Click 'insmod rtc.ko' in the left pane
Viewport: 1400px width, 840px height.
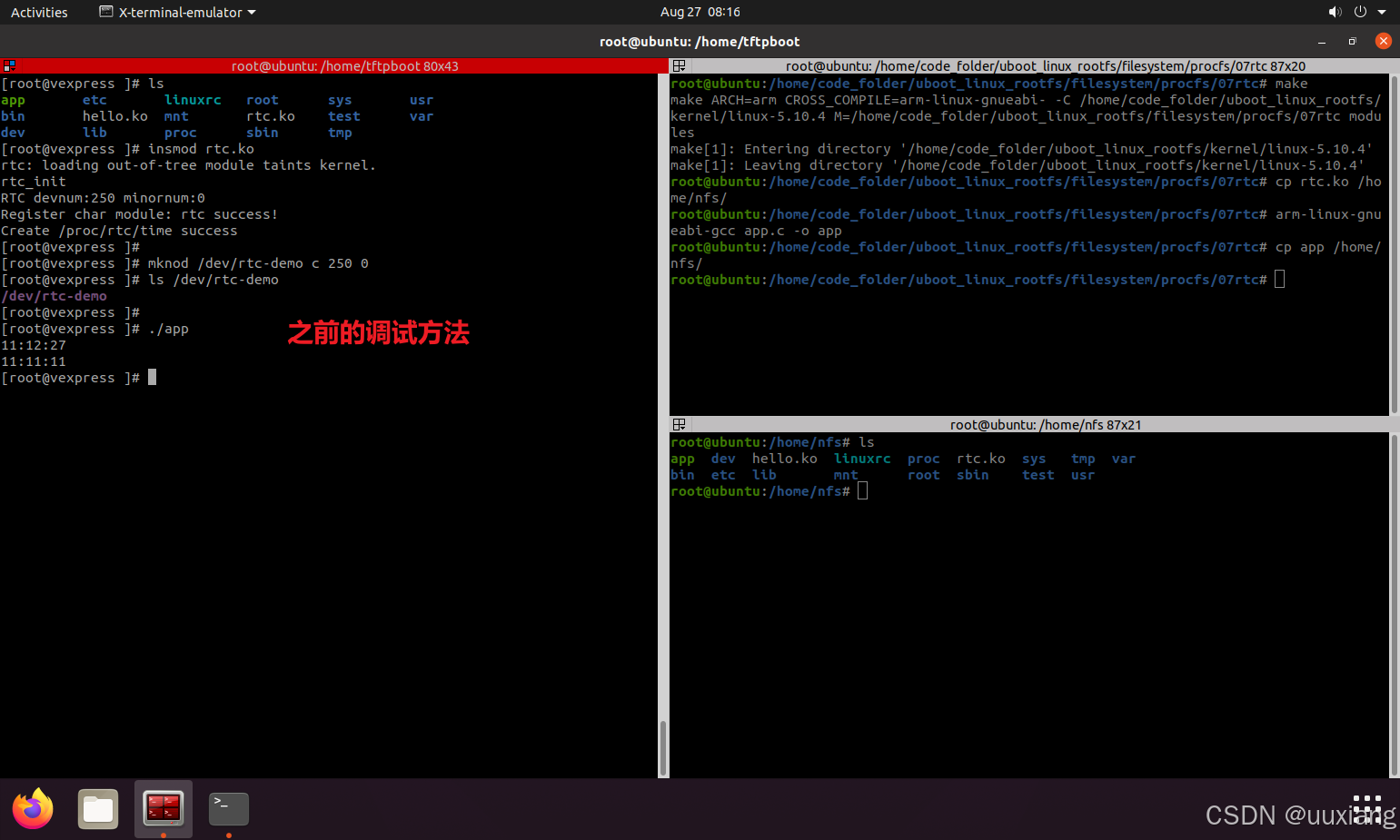point(201,149)
